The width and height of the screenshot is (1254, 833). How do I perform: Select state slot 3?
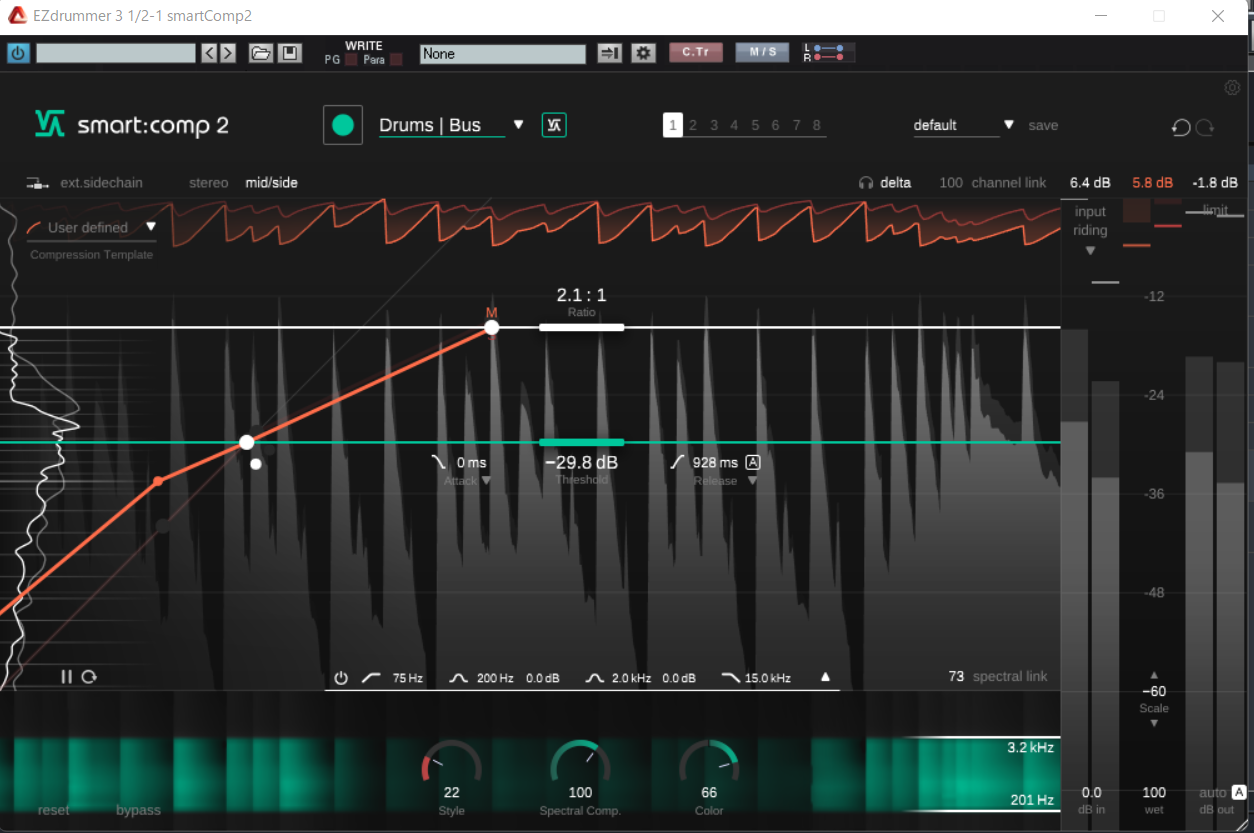tap(714, 125)
